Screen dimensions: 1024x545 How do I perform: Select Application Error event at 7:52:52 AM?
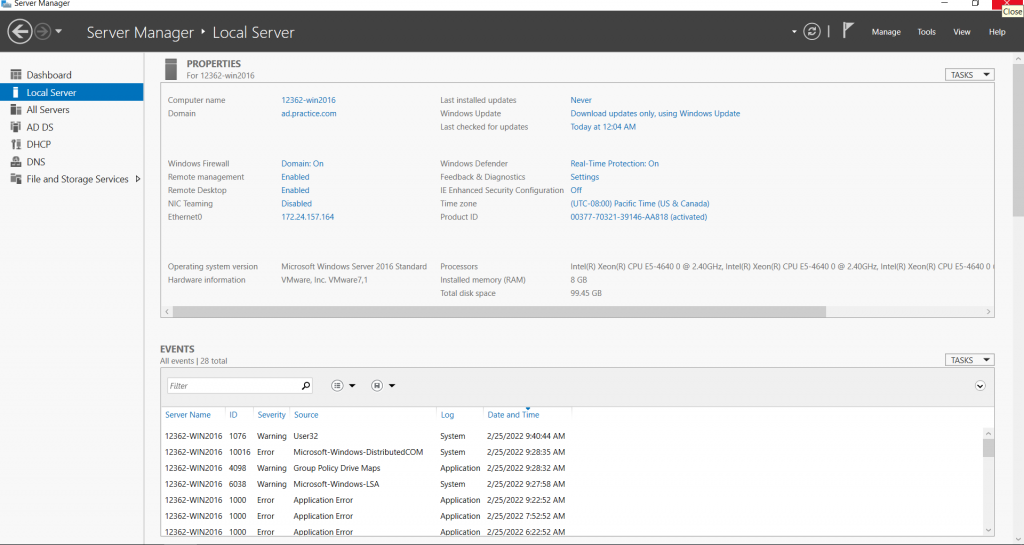[572, 516]
